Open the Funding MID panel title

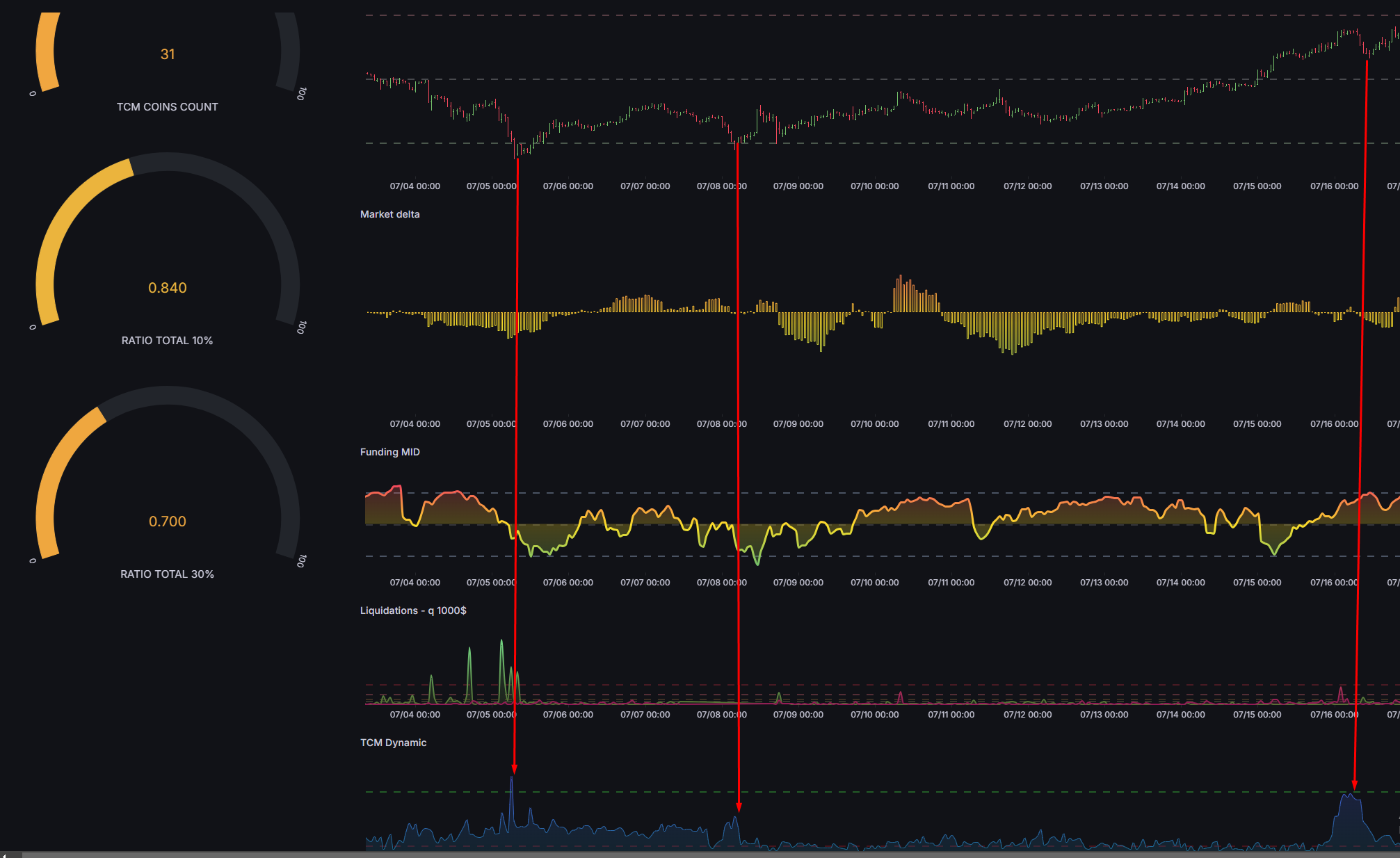coord(389,452)
